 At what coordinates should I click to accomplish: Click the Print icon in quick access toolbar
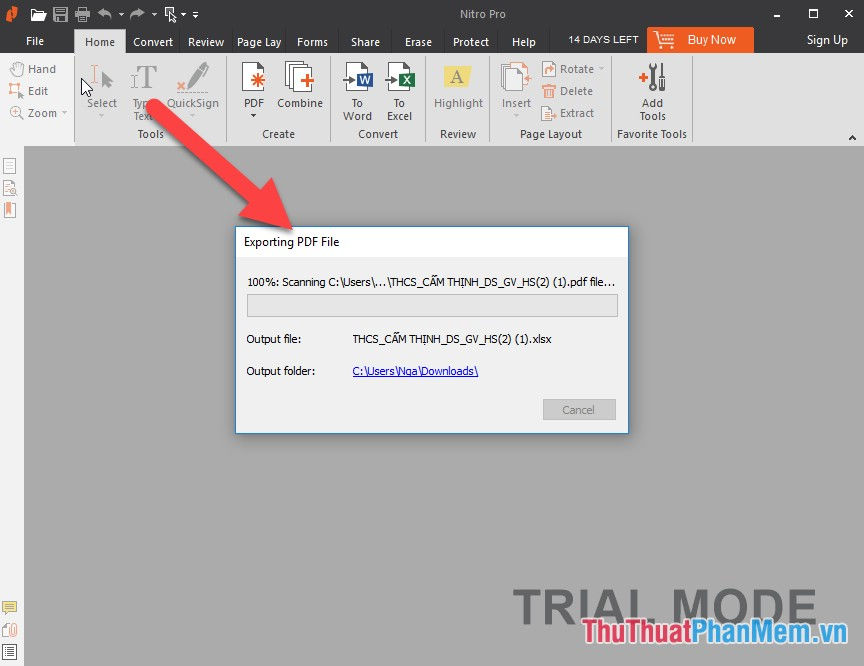pos(83,14)
